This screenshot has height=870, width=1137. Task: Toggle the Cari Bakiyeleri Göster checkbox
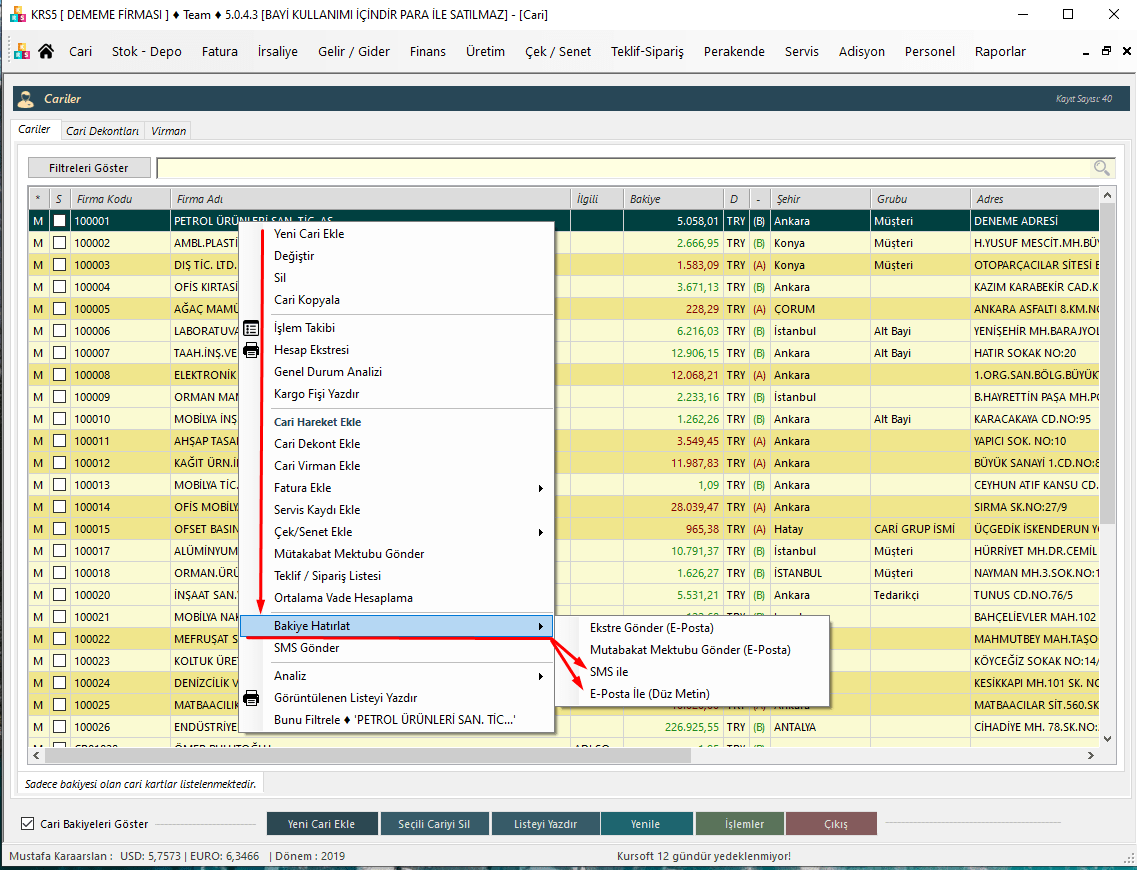(x=28, y=824)
